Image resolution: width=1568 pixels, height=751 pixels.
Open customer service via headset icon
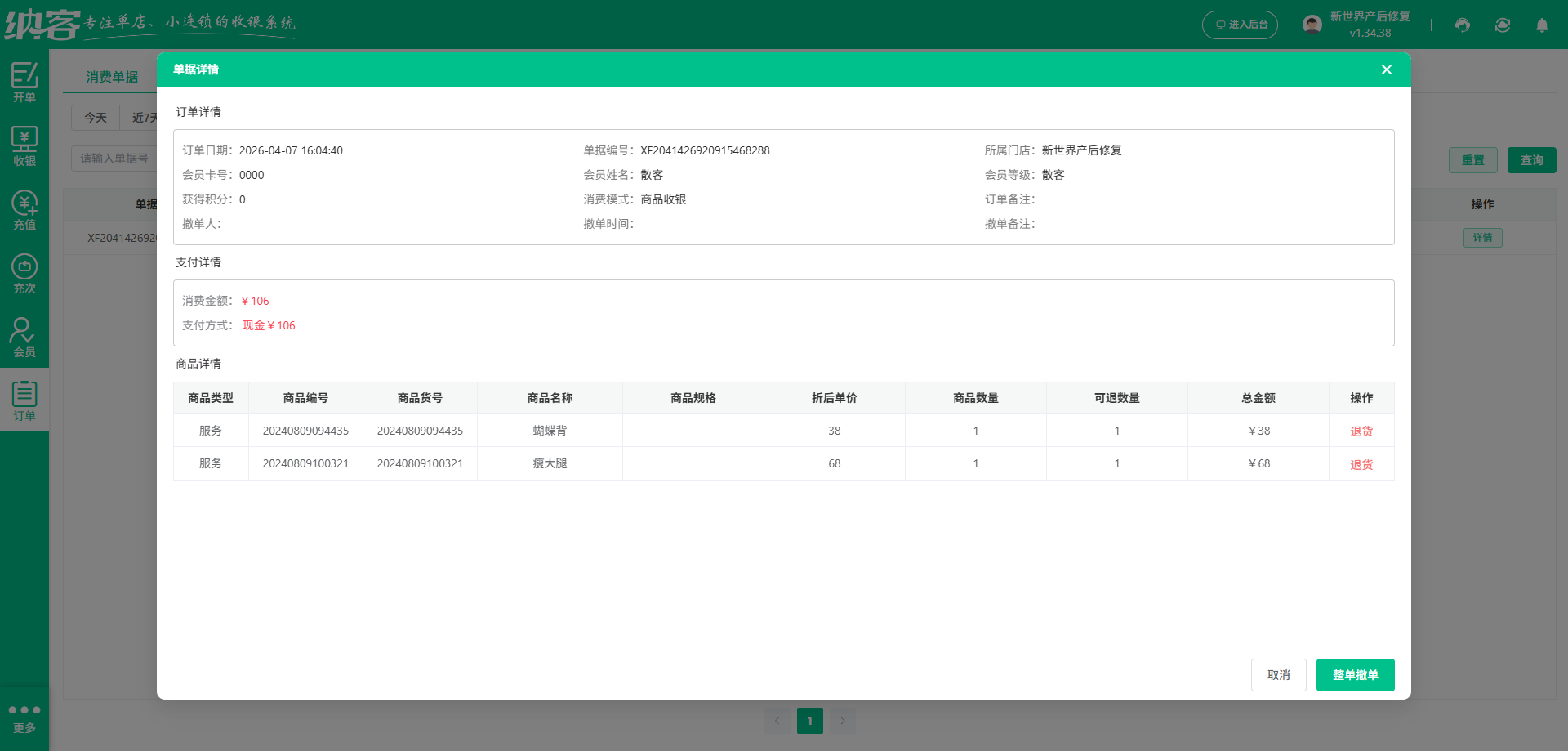[x=1462, y=25]
